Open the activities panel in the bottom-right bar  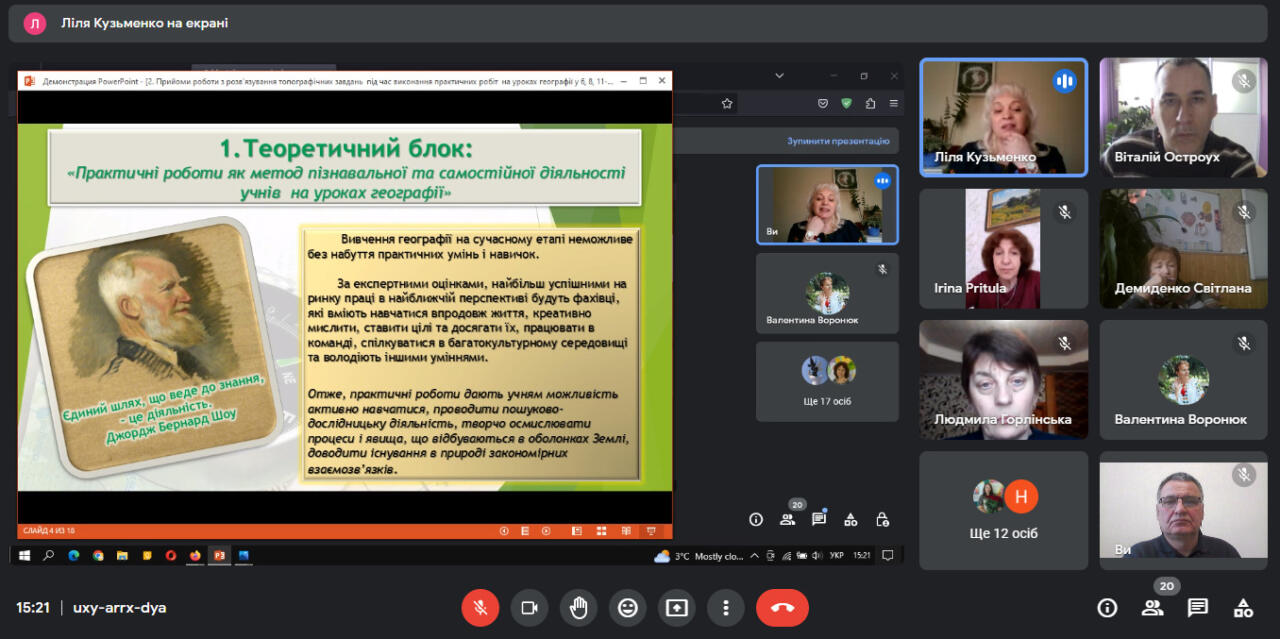(x=1243, y=607)
